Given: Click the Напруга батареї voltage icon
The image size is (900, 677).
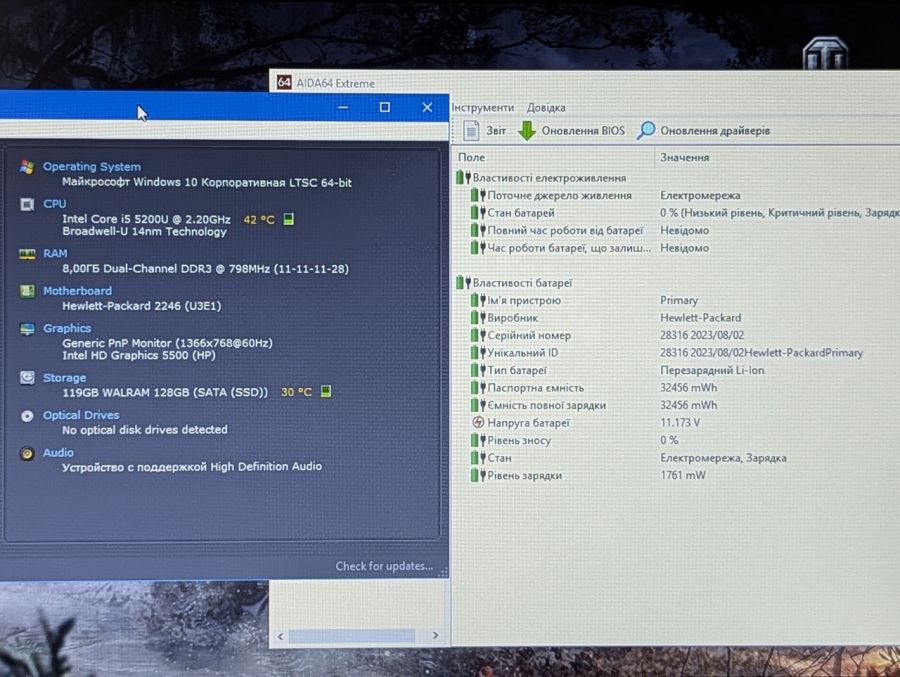Looking at the screenshot, I should [x=478, y=423].
